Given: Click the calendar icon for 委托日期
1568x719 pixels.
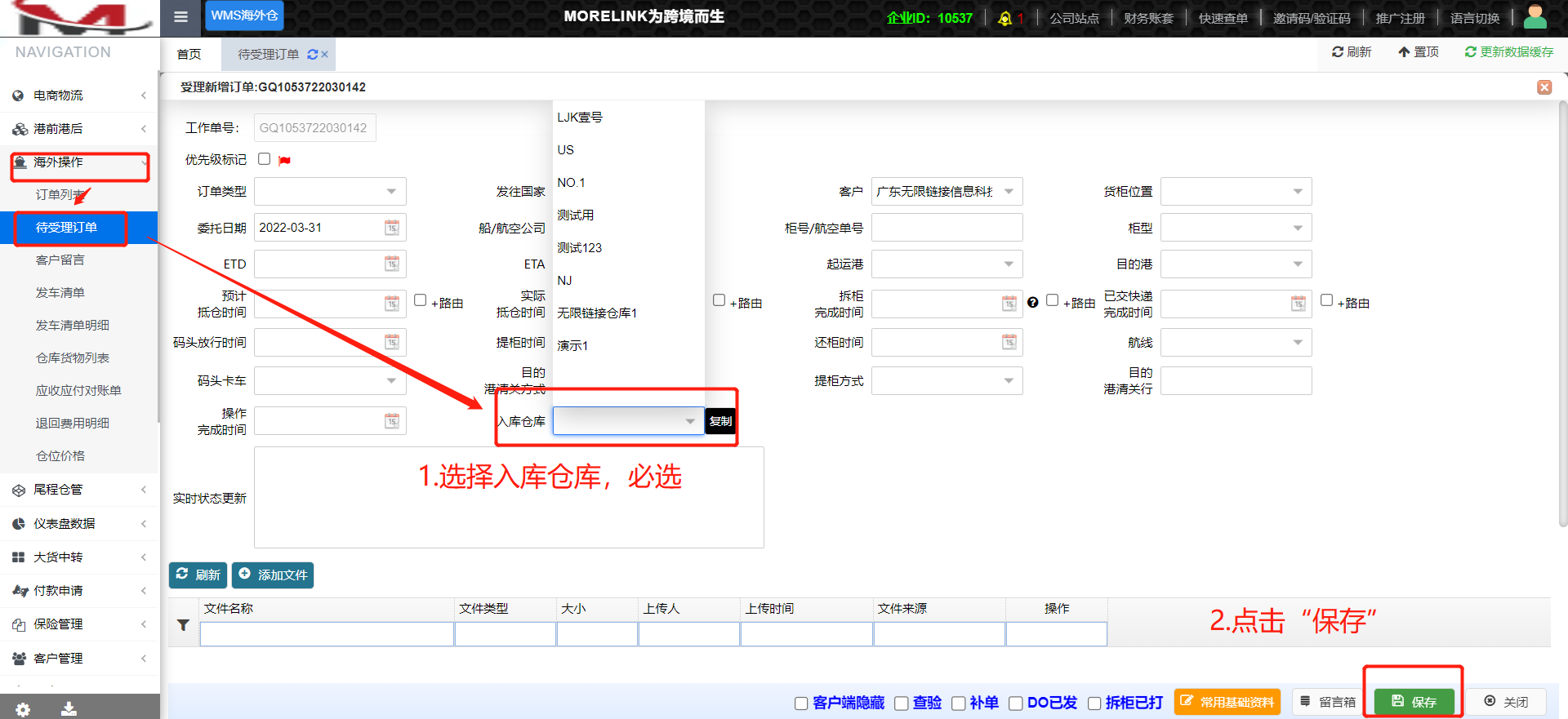Looking at the screenshot, I should 392,228.
